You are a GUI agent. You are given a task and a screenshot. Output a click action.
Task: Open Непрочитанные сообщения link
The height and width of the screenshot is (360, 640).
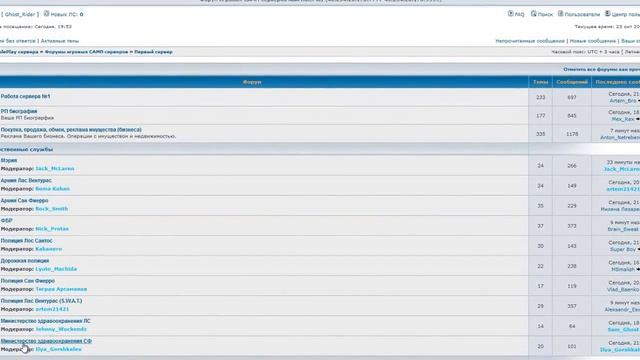point(530,41)
